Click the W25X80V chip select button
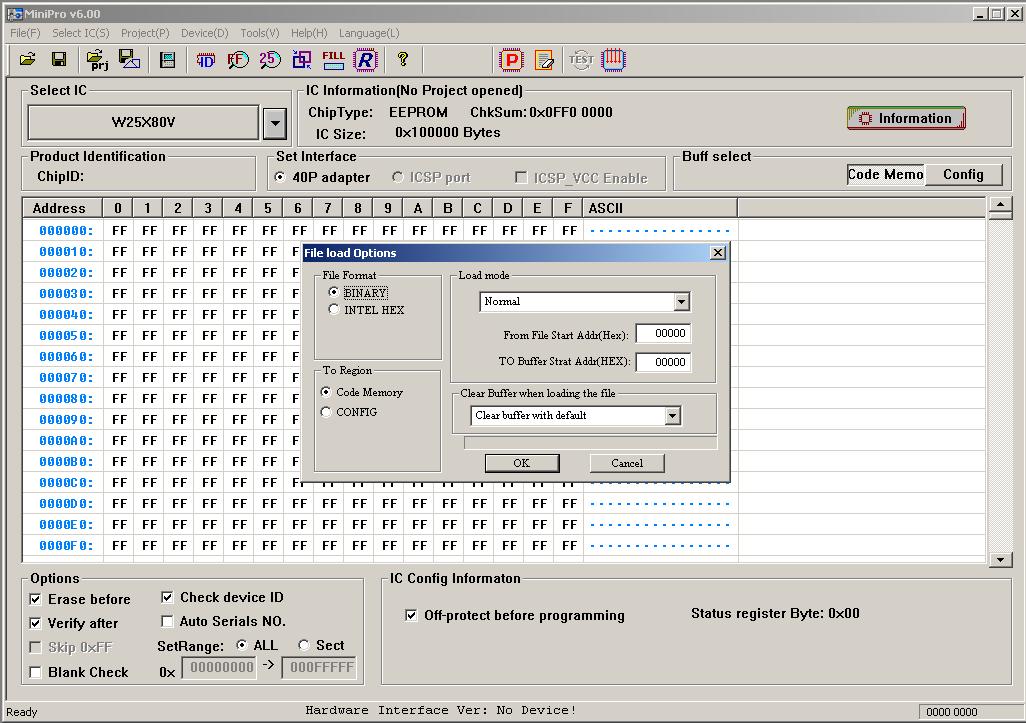Screen dimensions: 1026x723 pyautogui.click(x=143, y=122)
